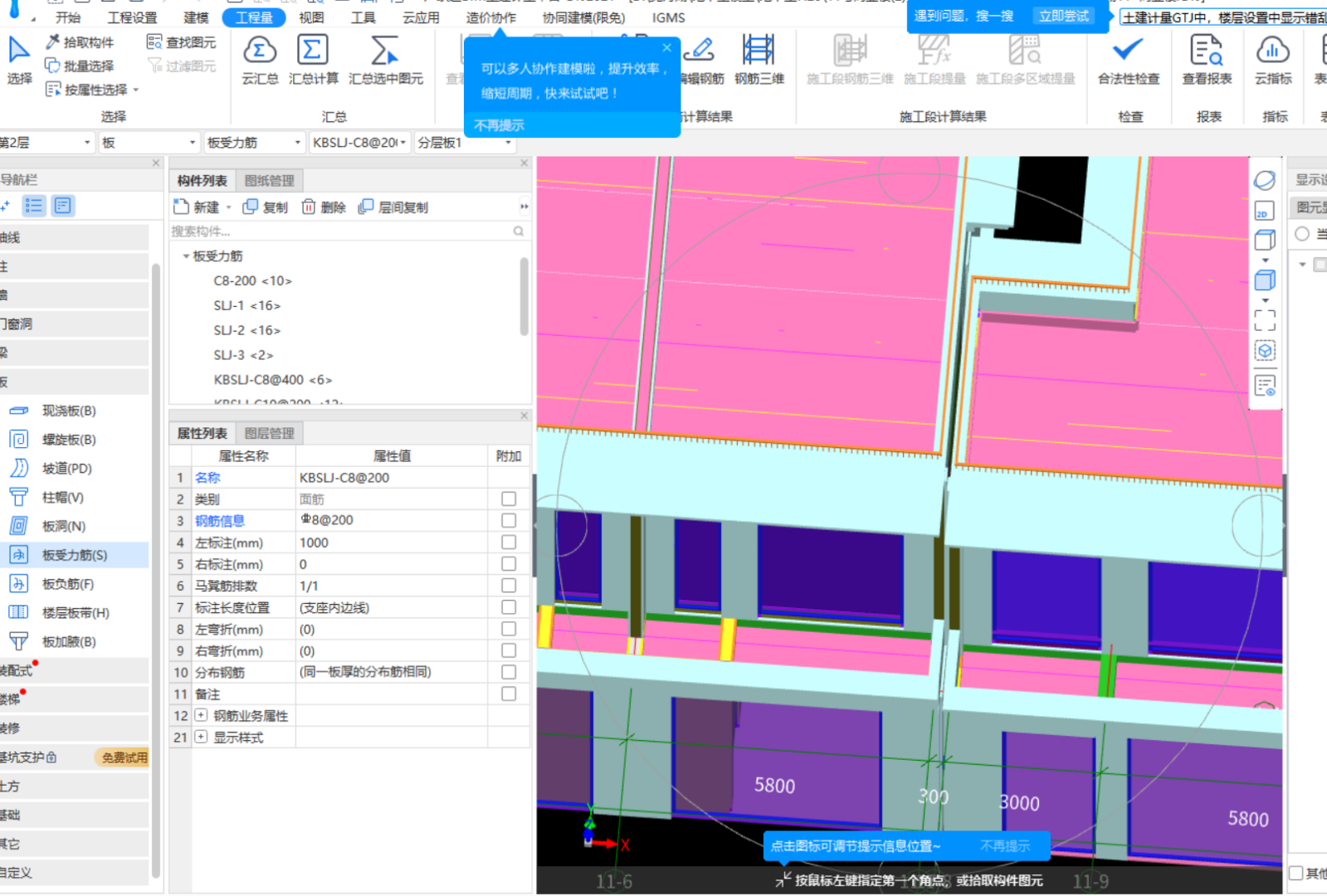1327x896 pixels.
Task: Click the orbit rotate view icon
Action: point(1264,180)
